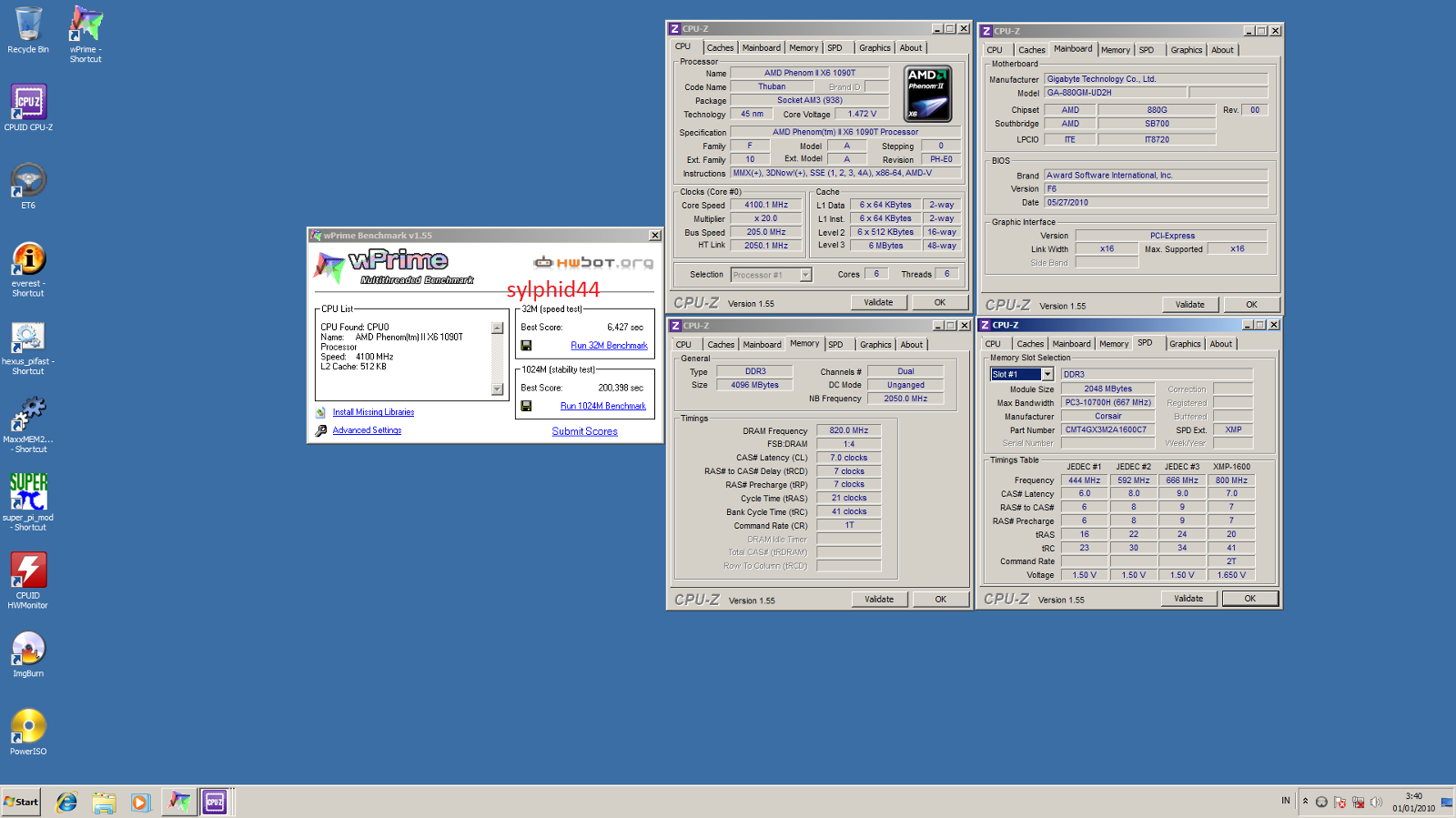Click the GA-880GM-UD2H model field
1456x818 pixels.
click(x=1115, y=93)
